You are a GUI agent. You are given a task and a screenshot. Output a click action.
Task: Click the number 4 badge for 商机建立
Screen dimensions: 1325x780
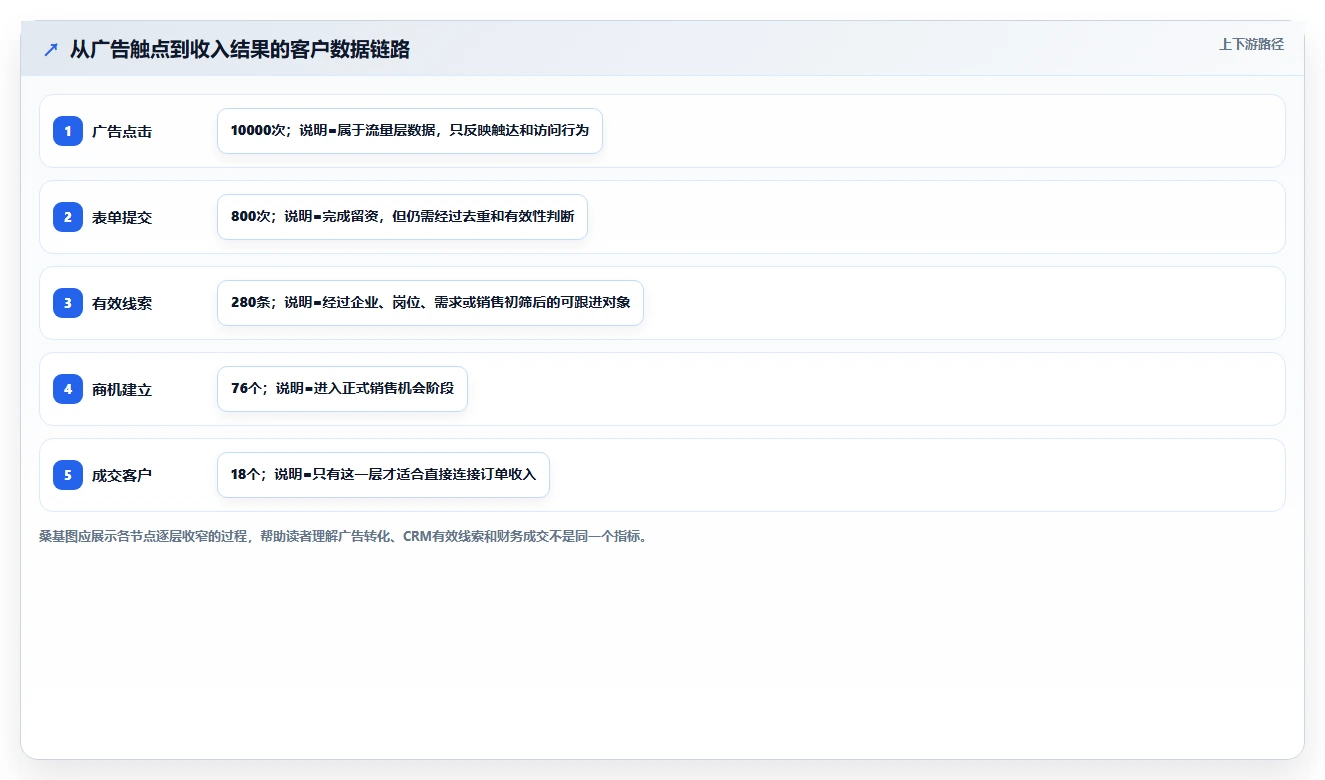[68, 389]
